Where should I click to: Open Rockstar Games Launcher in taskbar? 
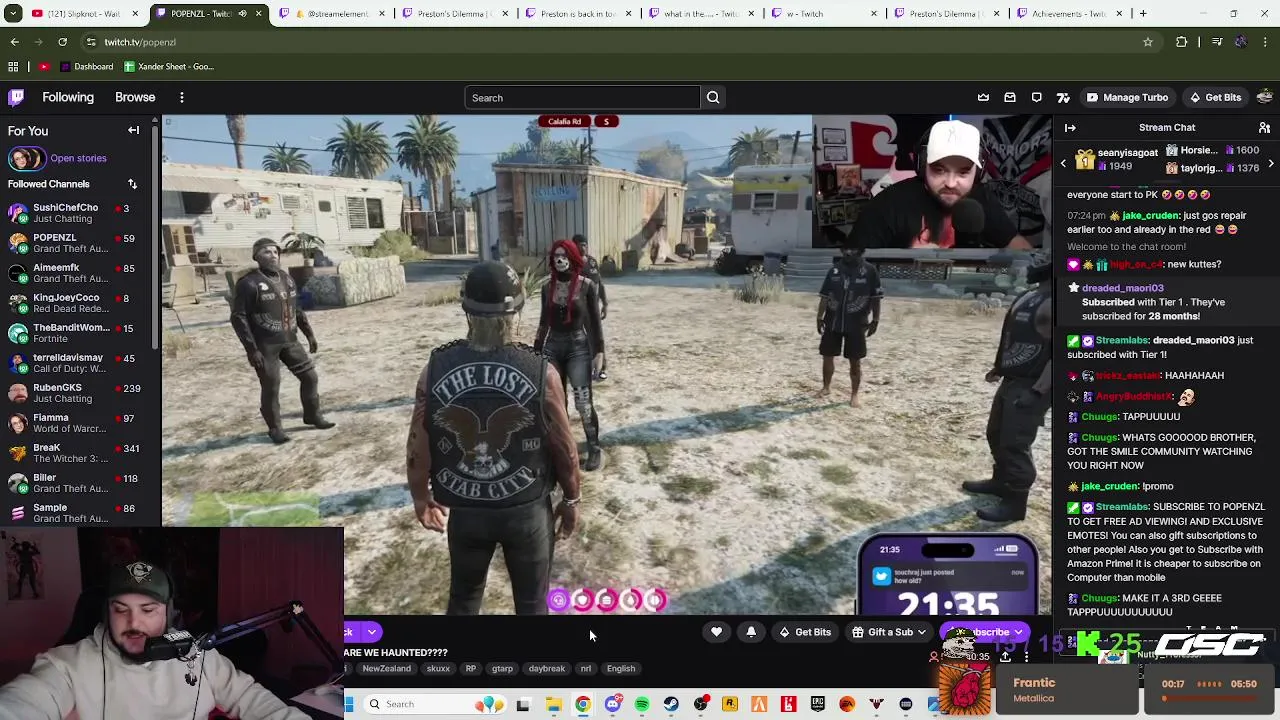click(x=730, y=704)
